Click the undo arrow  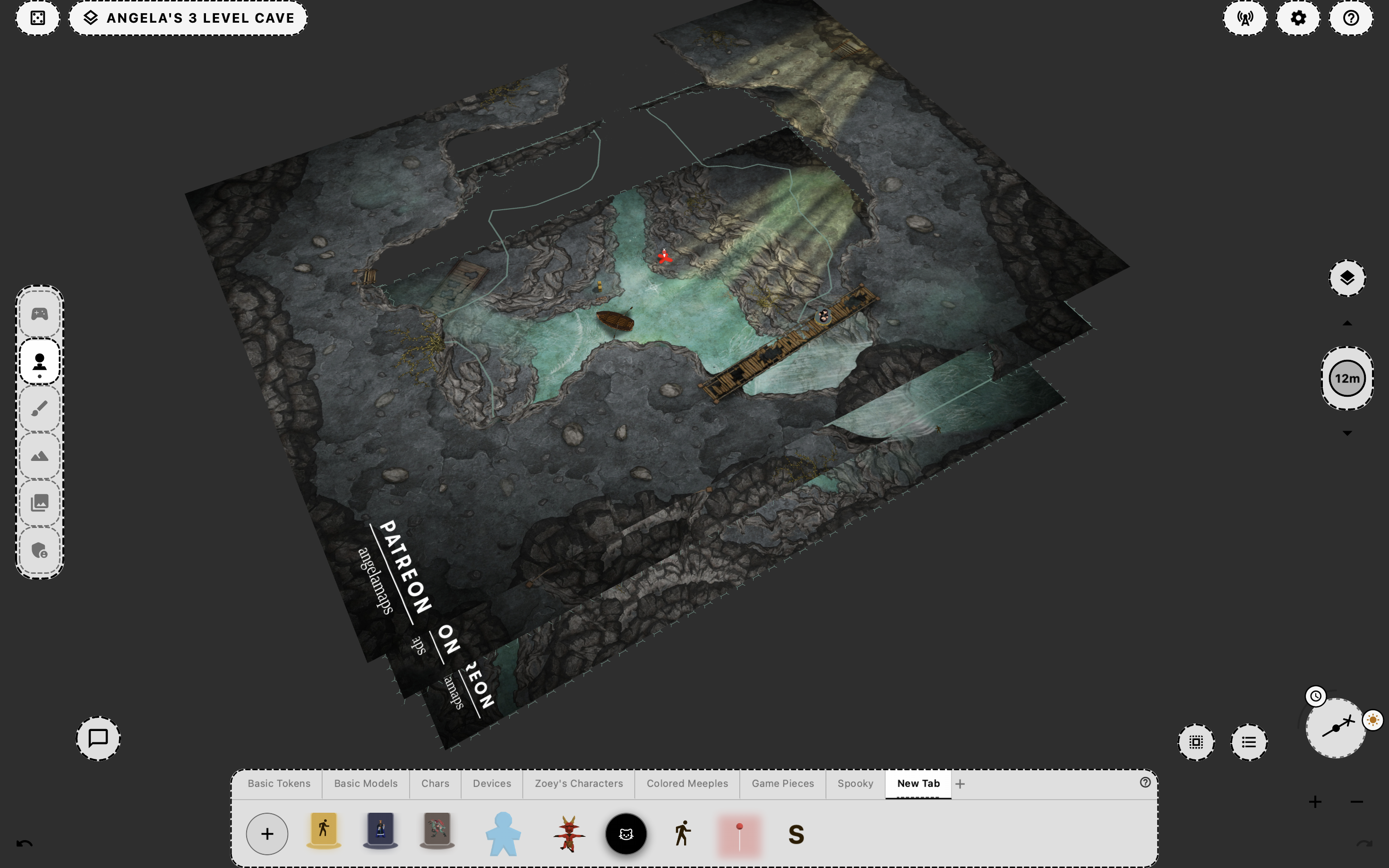24,843
